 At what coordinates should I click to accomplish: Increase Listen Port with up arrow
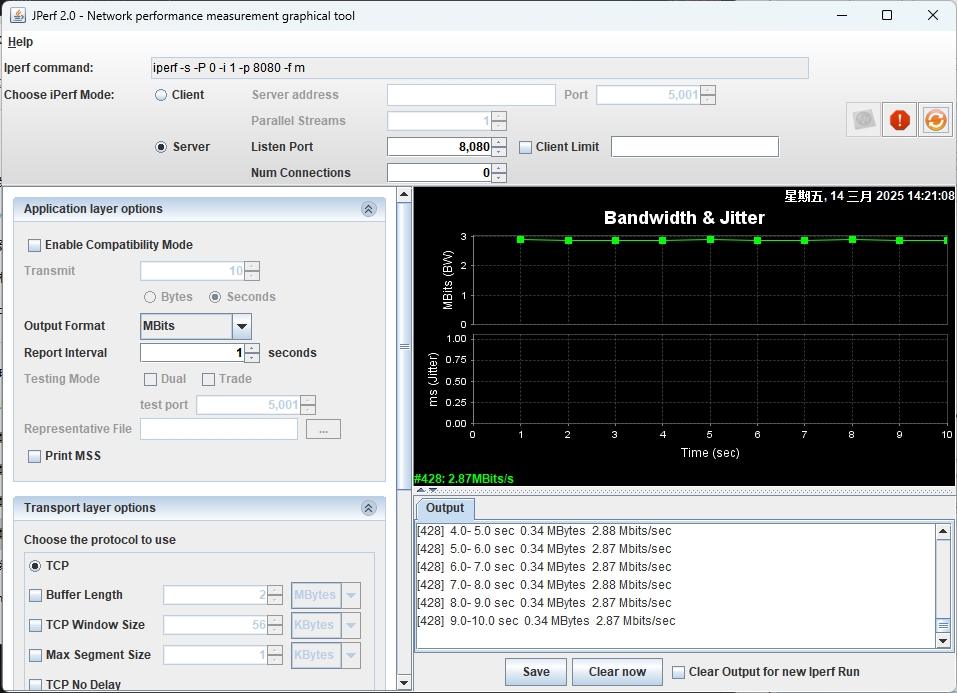(x=499, y=142)
